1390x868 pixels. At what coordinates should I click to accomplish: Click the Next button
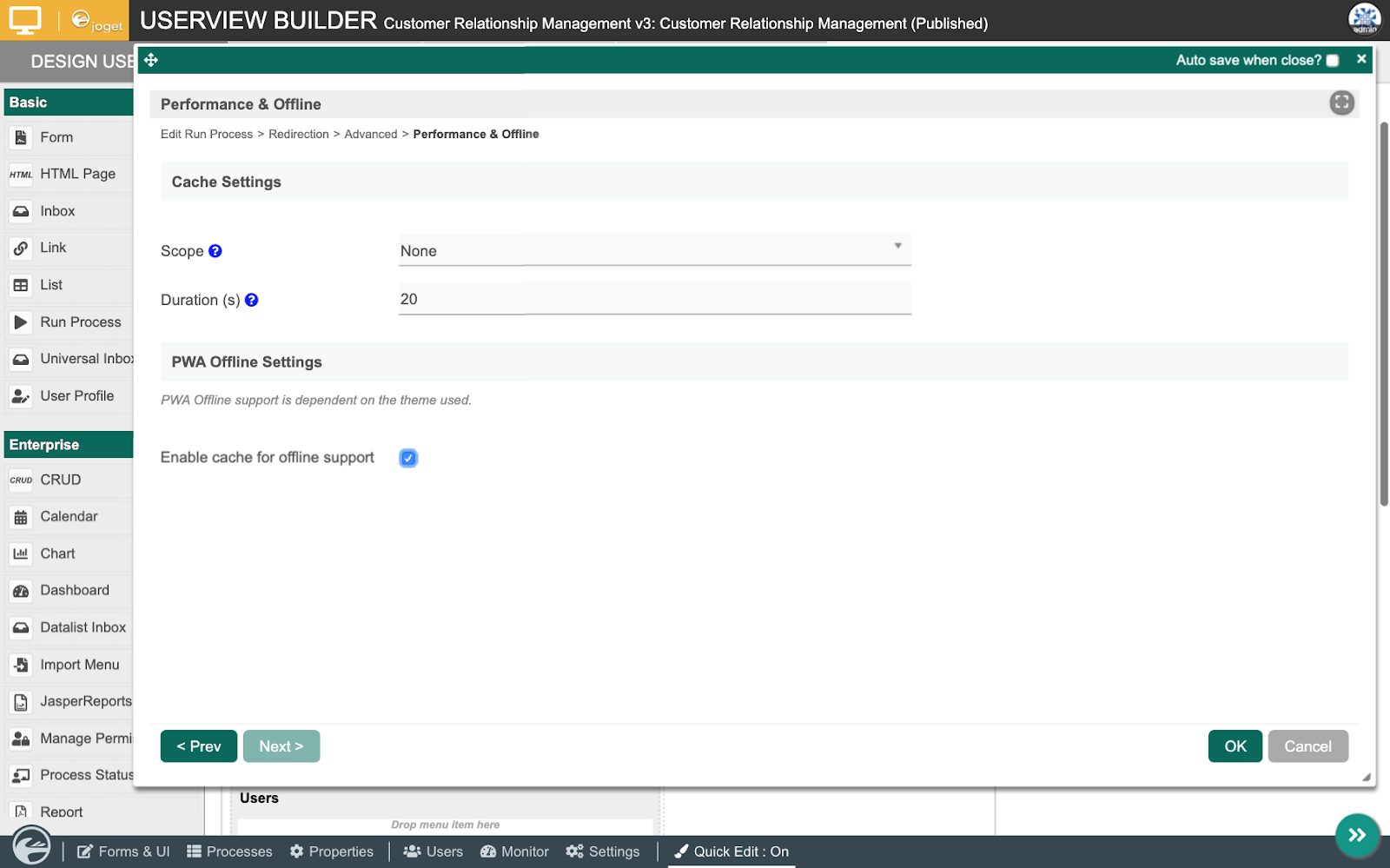pos(281,746)
